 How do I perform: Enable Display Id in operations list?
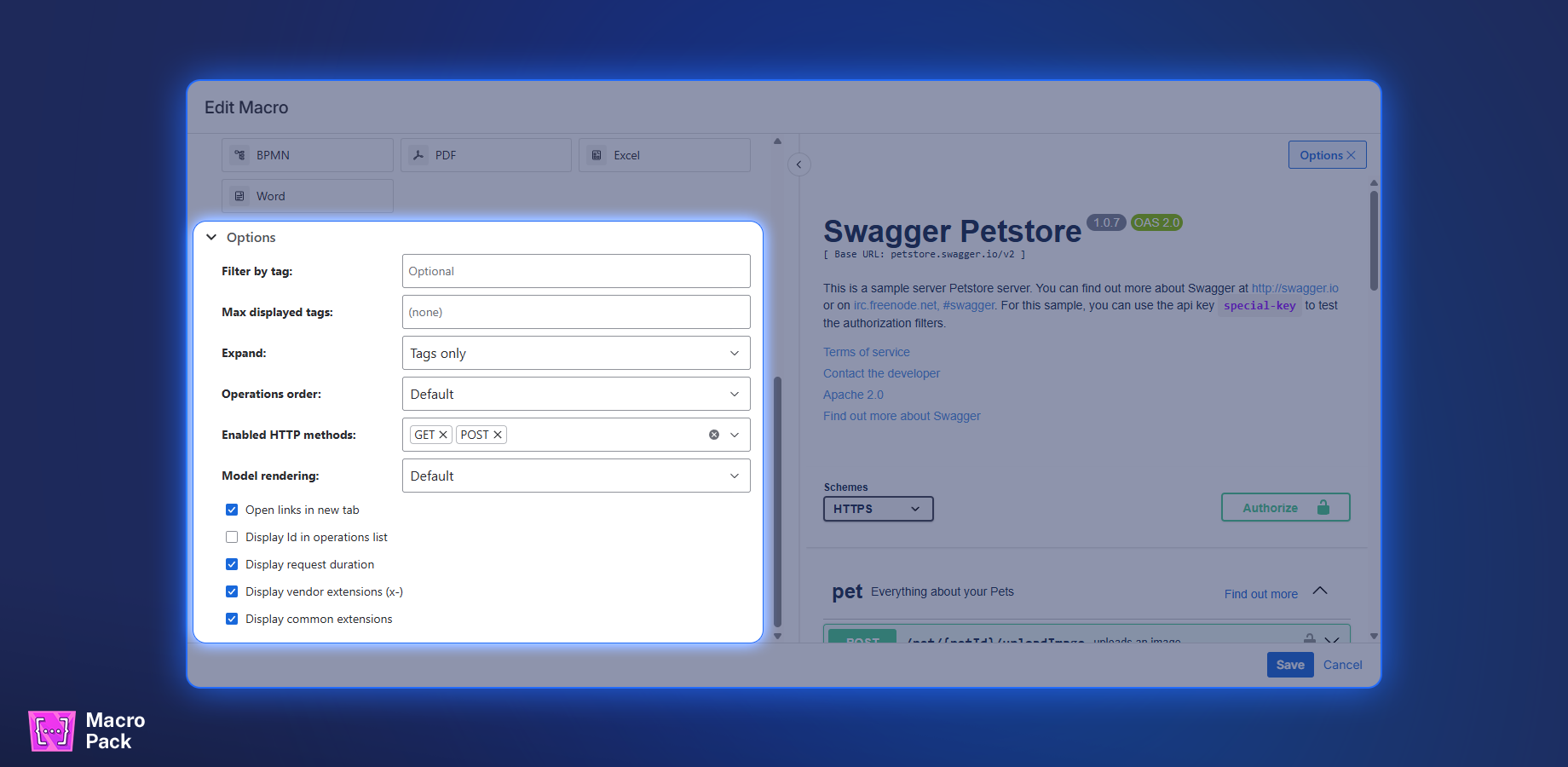tap(232, 537)
